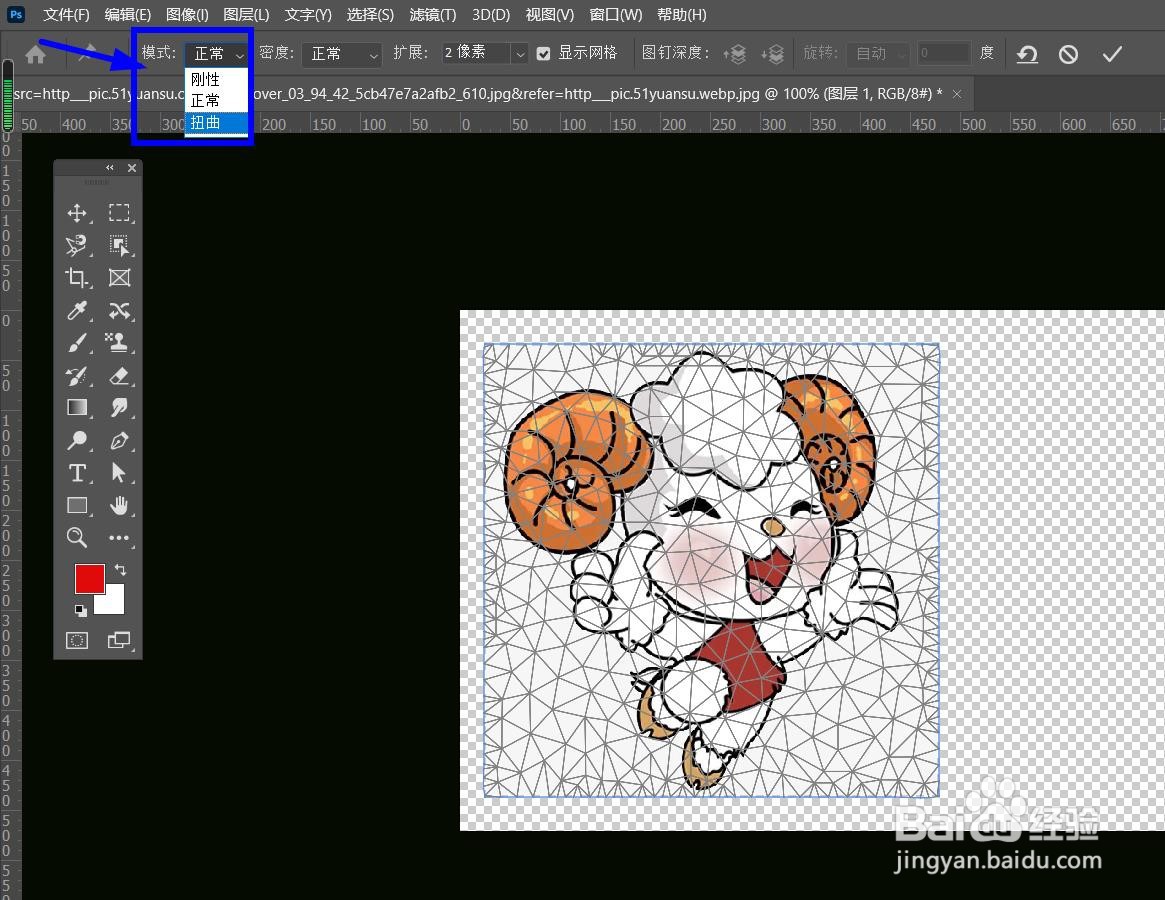Choose 正常 in the mode list
The width and height of the screenshot is (1165, 900).
[x=216, y=100]
